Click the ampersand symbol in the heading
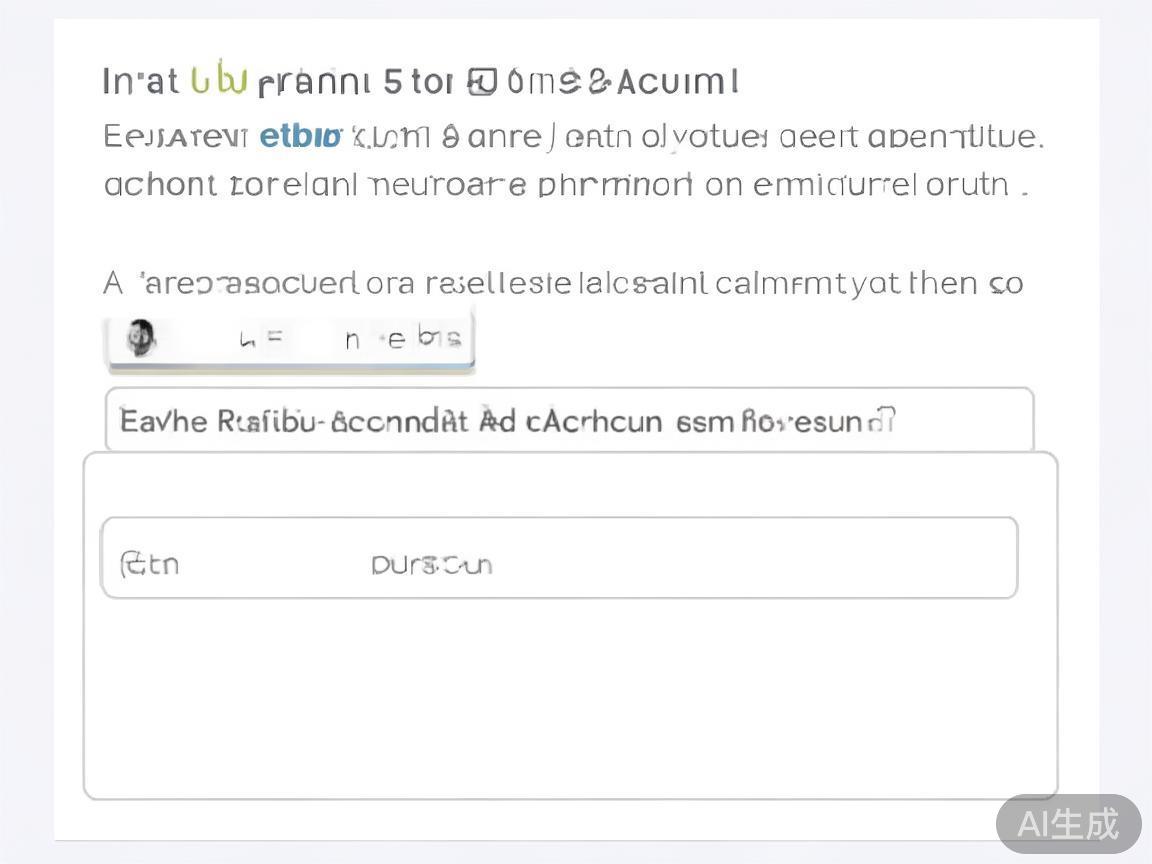 click(599, 82)
